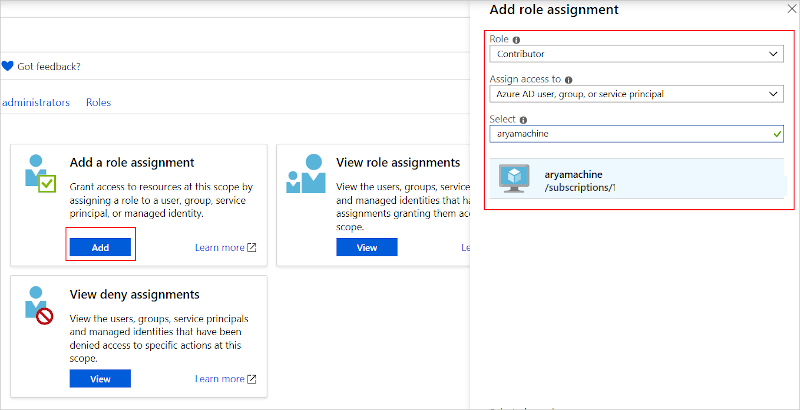Click the aryamachine virtual machine icon
The height and width of the screenshot is (410, 800).
point(514,178)
